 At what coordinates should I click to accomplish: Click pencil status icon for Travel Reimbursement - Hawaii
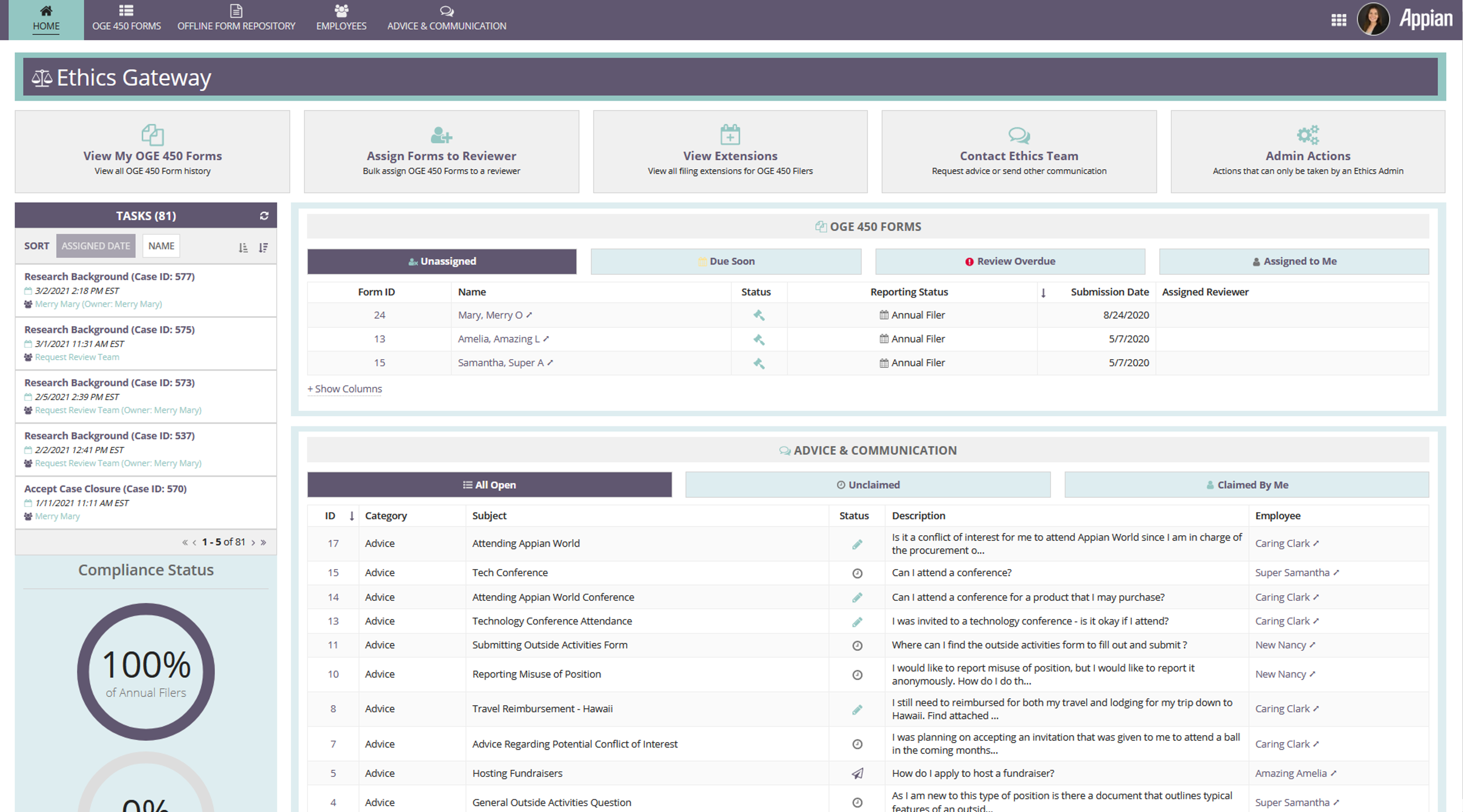[857, 710]
